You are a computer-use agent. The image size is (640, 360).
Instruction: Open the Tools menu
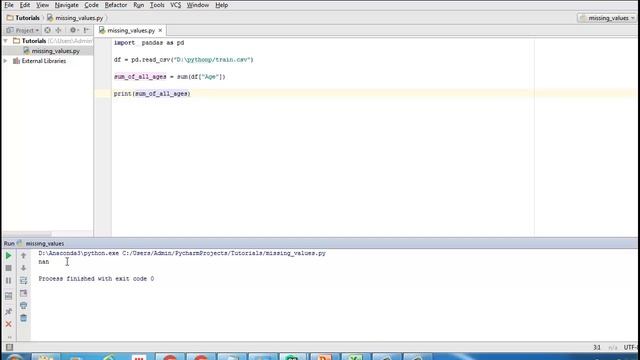click(157, 5)
